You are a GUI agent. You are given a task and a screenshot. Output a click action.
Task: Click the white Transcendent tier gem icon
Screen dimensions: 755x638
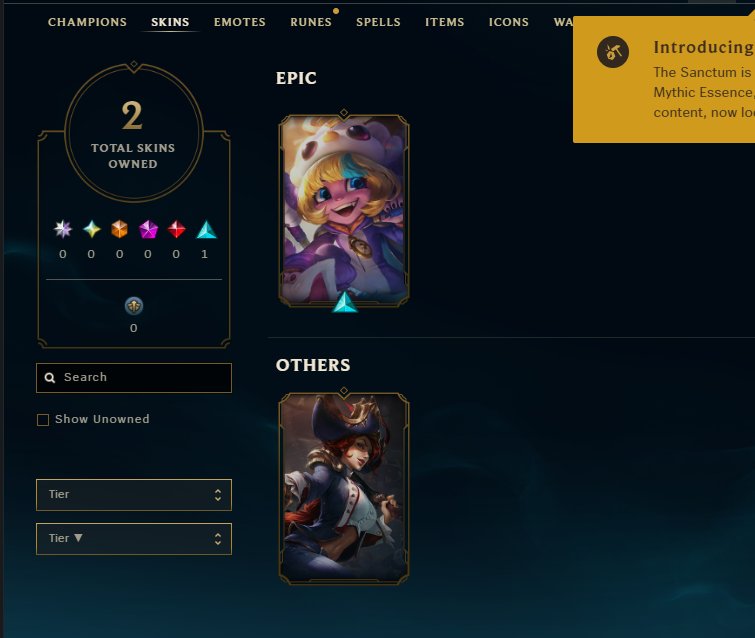coord(63,229)
